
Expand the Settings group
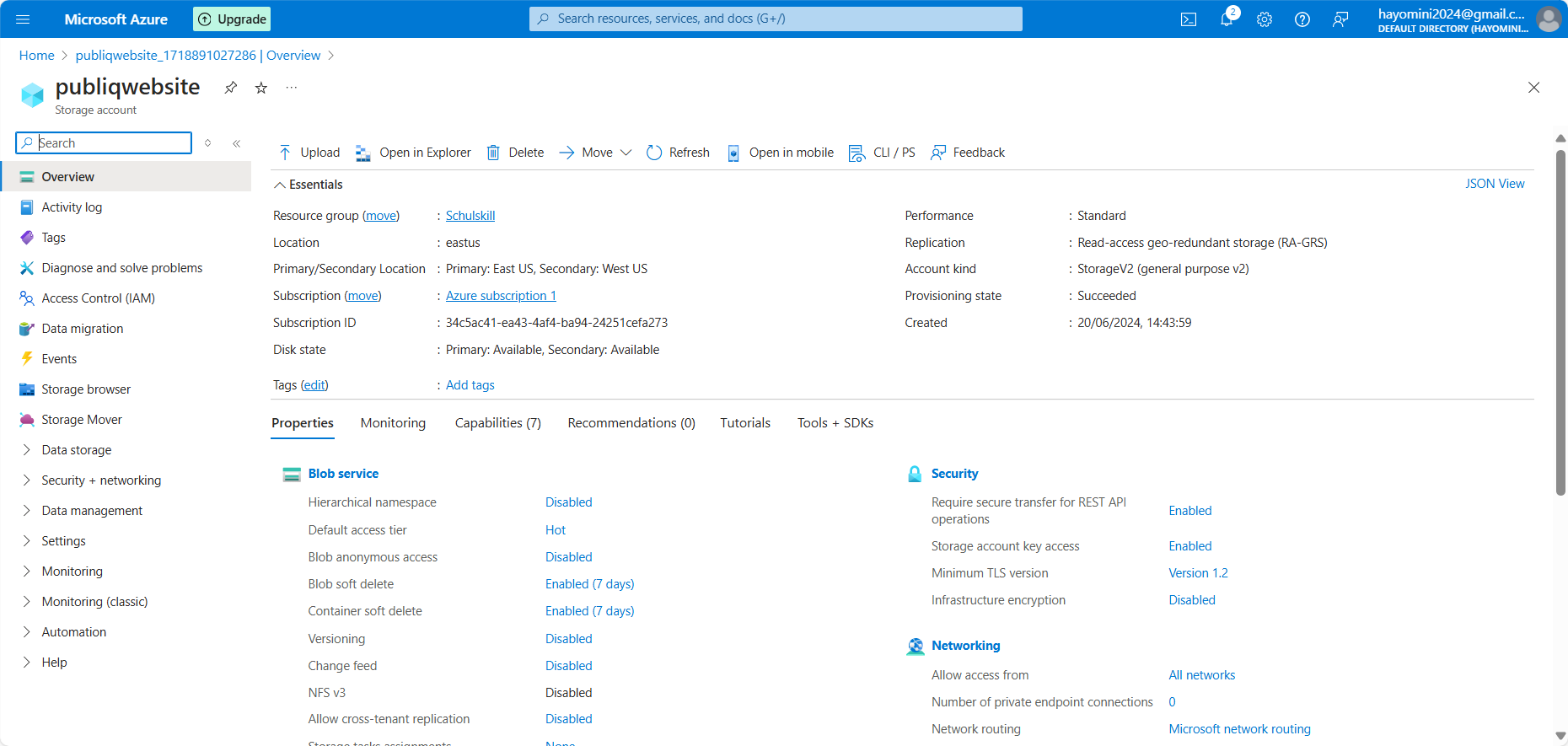pyautogui.click(x=126, y=541)
